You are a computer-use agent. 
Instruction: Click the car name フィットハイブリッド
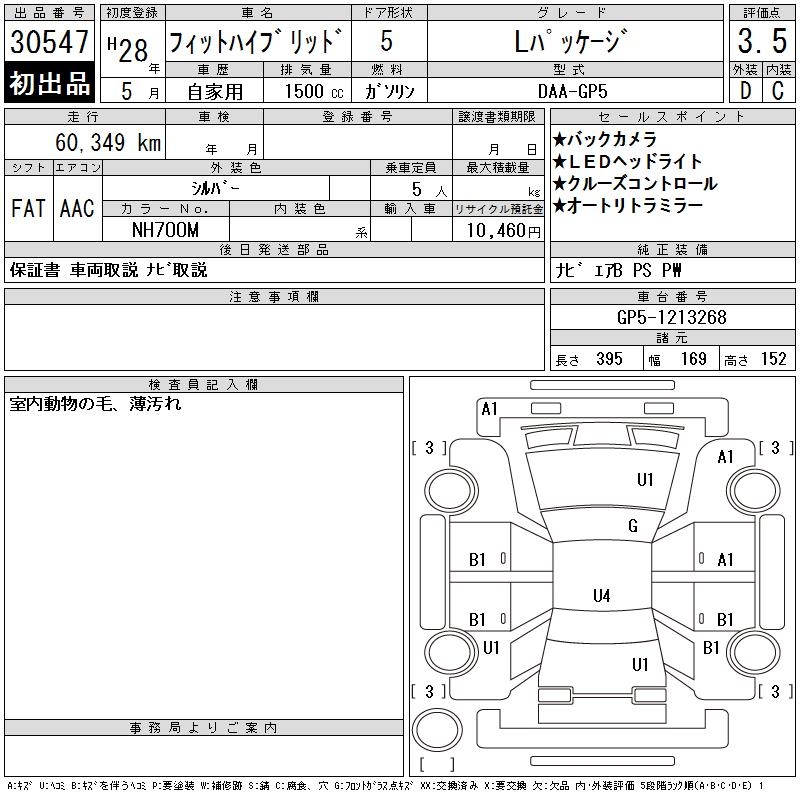point(256,41)
